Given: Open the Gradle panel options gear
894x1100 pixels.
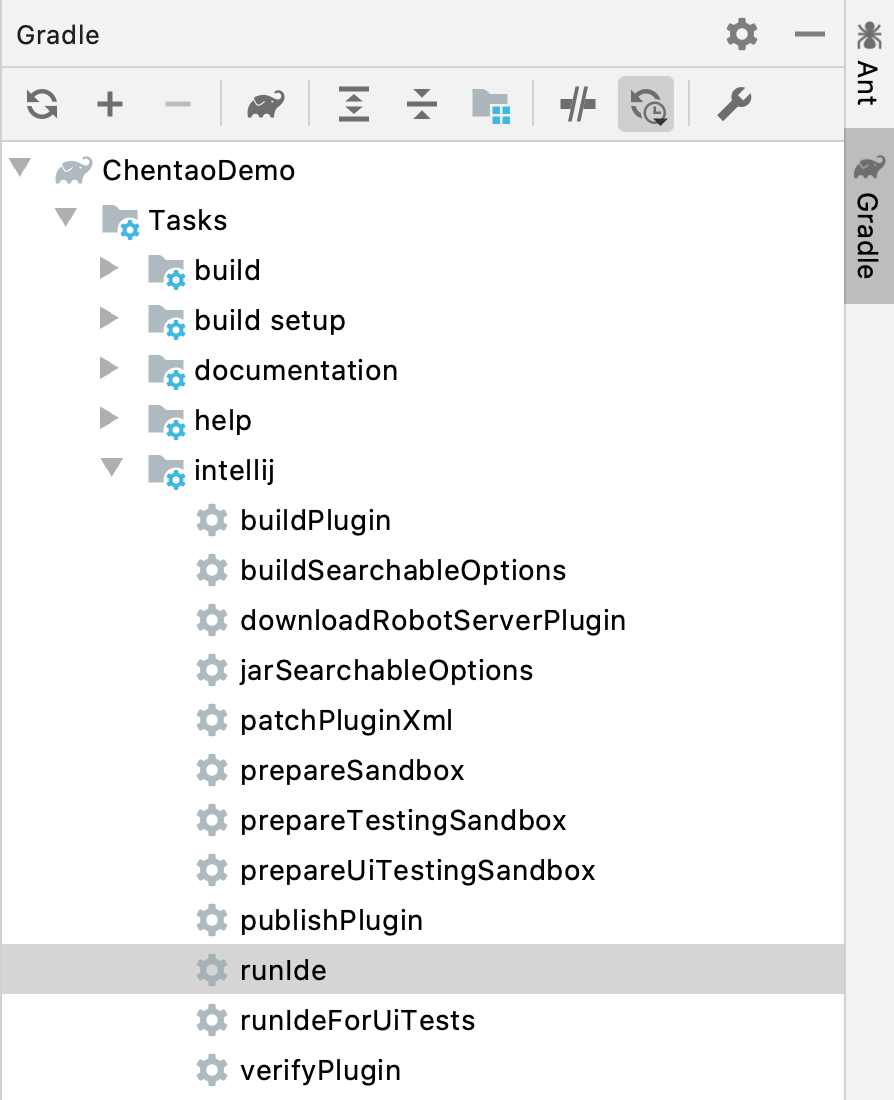Looking at the screenshot, I should 741,34.
